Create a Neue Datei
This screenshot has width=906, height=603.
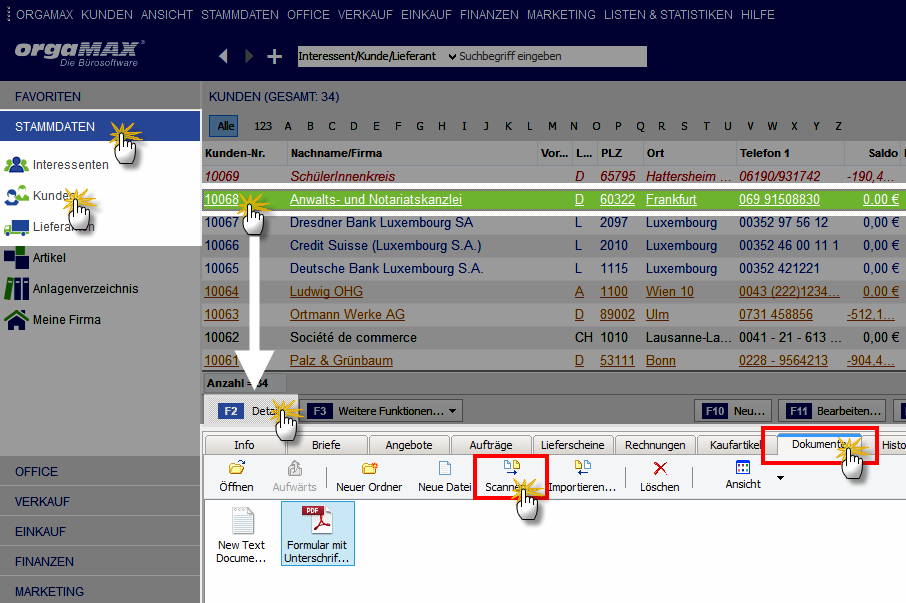point(444,477)
